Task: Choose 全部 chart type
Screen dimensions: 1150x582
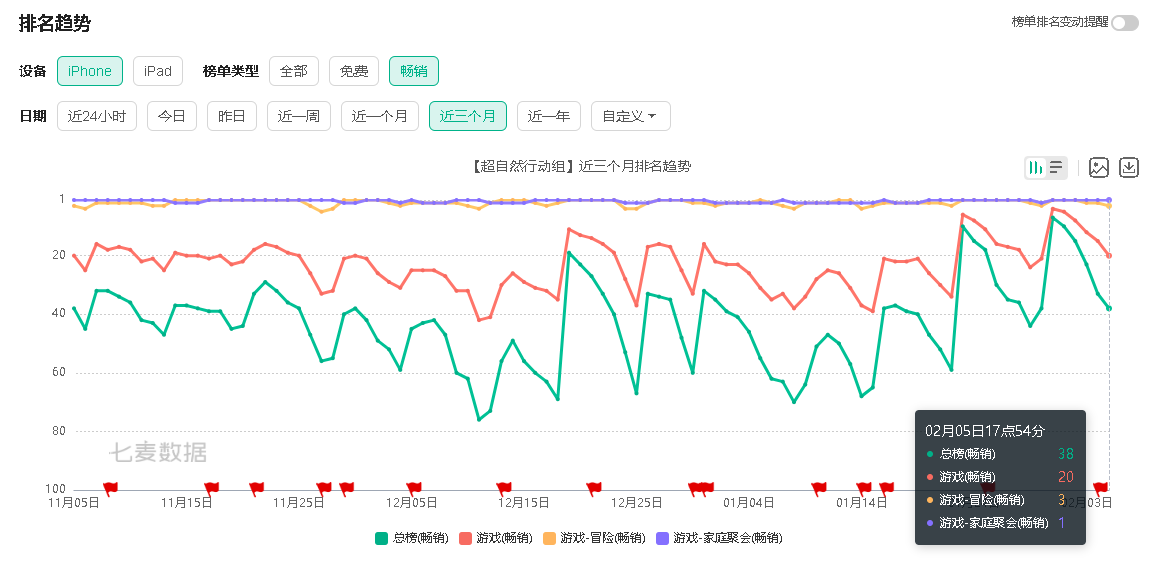Action: pyautogui.click(x=294, y=71)
